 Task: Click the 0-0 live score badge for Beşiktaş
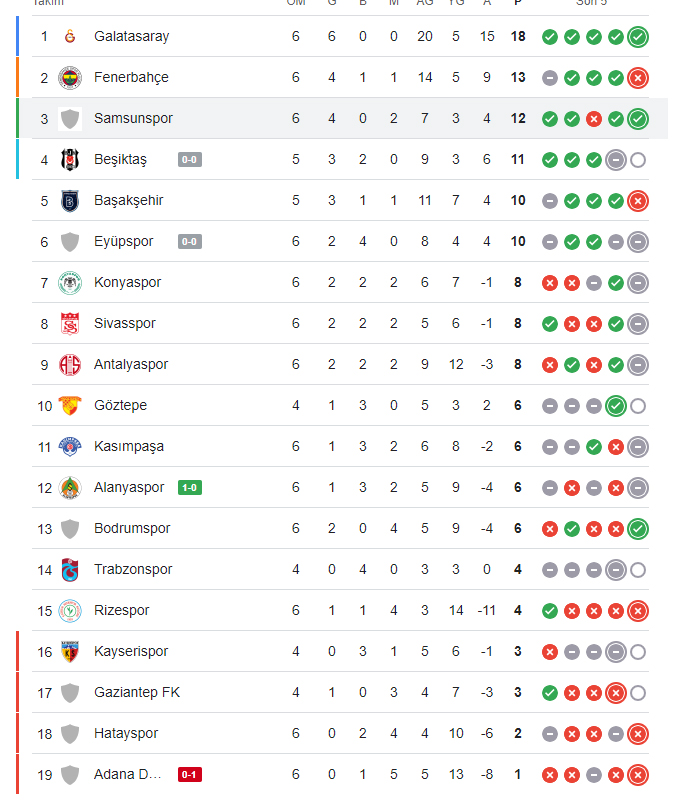click(x=190, y=160)
